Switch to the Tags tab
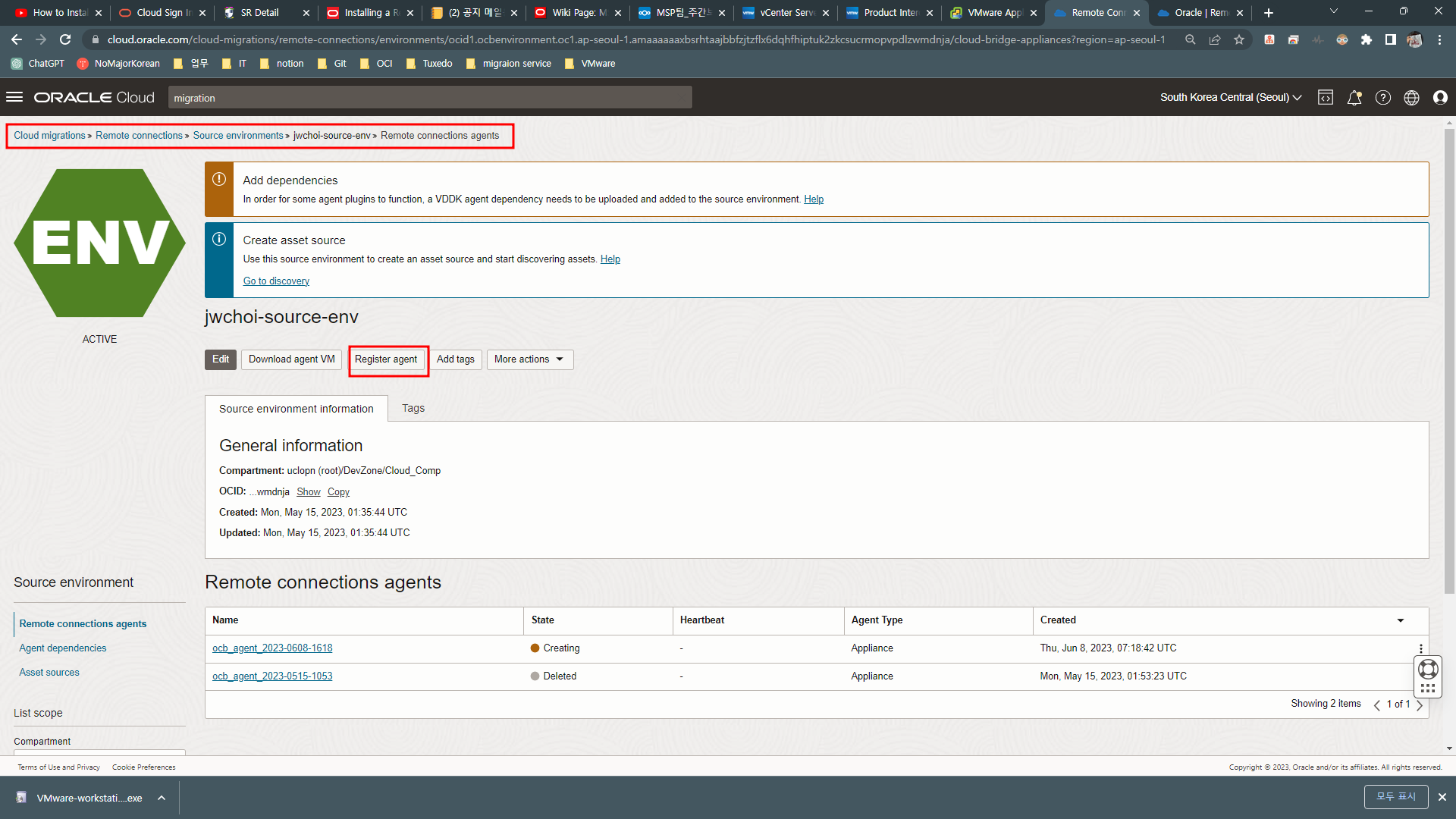Image resolution: width=1456 pixels, height=819 pixels. 413,408
